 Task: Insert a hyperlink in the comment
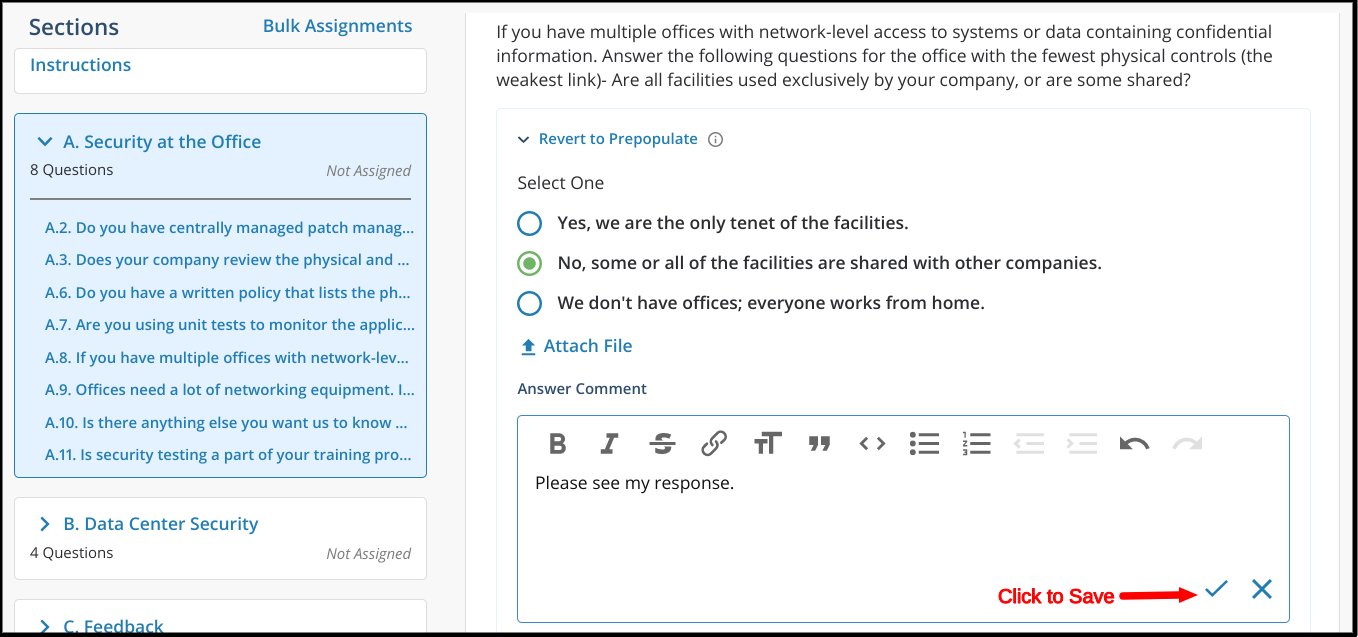pos(714,443)
